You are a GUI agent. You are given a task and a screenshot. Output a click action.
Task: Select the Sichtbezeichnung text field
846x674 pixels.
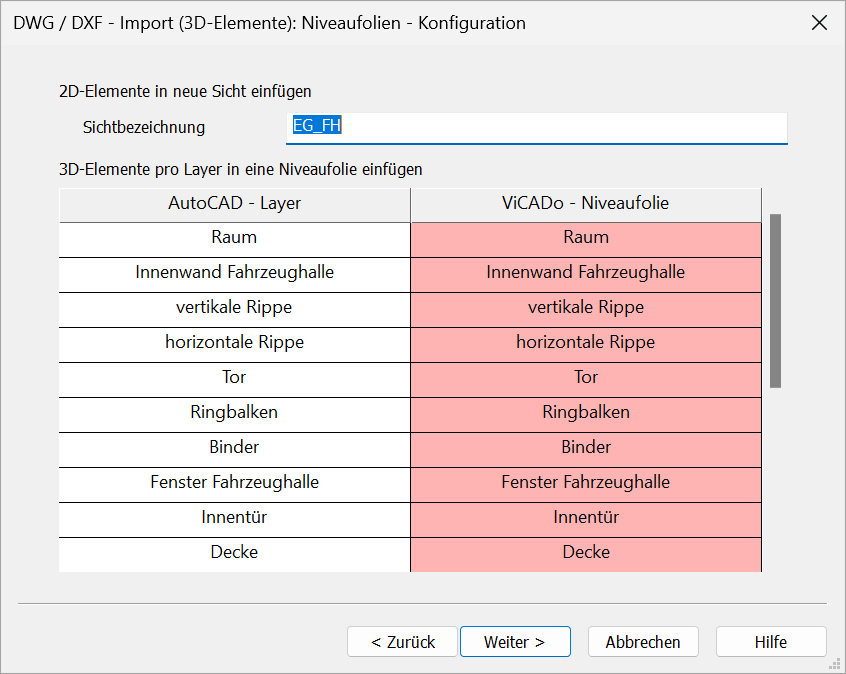536,128
